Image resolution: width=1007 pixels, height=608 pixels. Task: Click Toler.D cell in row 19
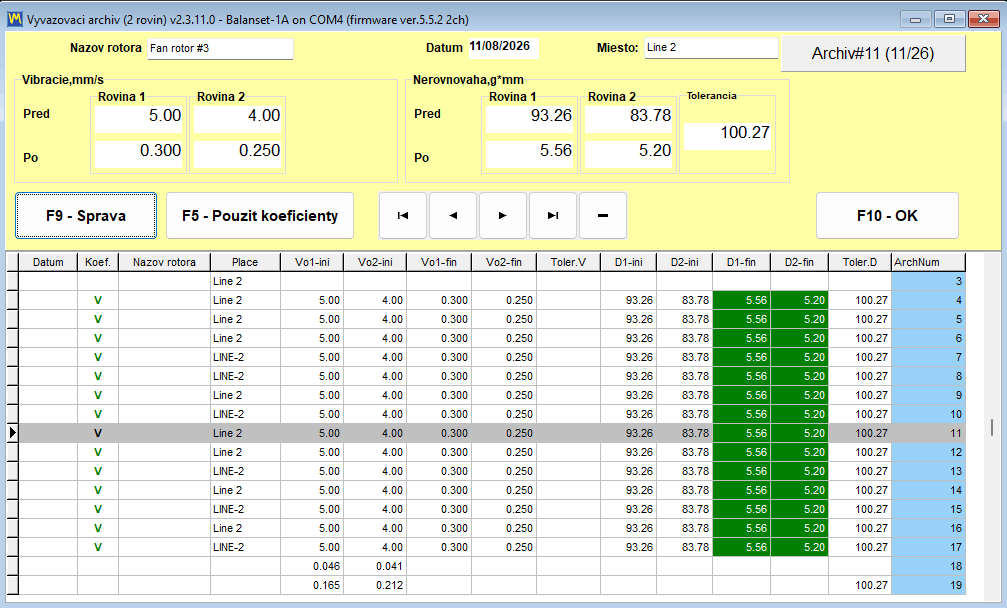click(860, 585)
